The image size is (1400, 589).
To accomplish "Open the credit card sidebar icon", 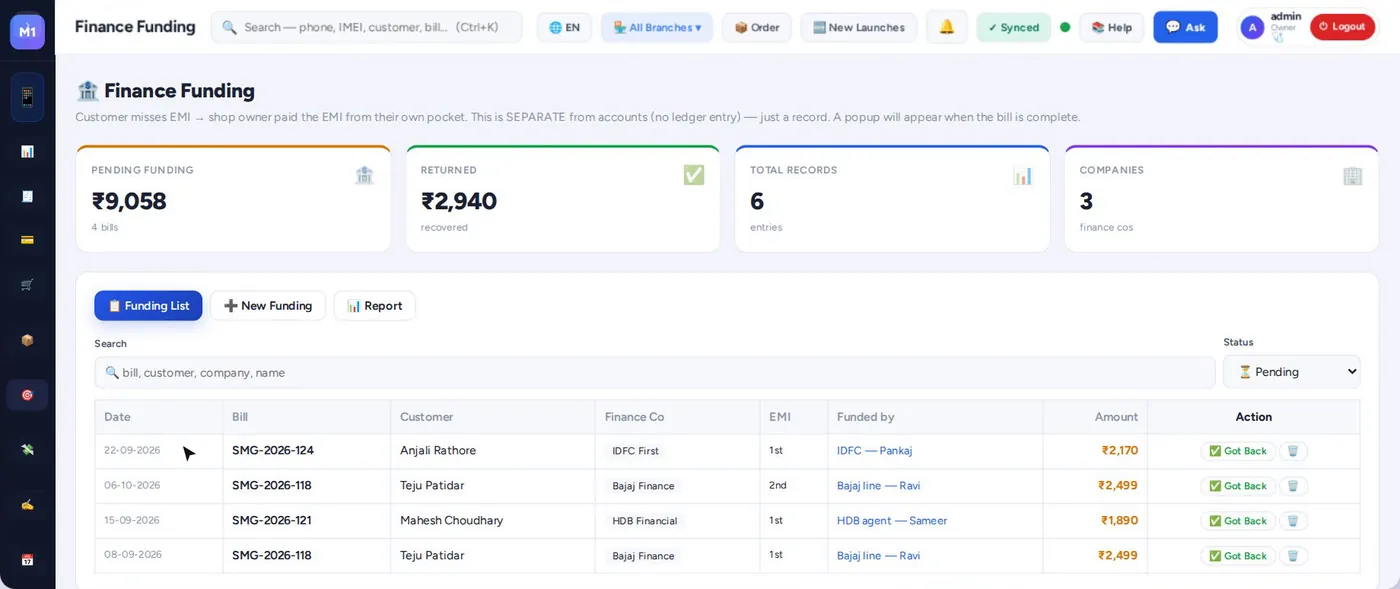I will 27,240.
